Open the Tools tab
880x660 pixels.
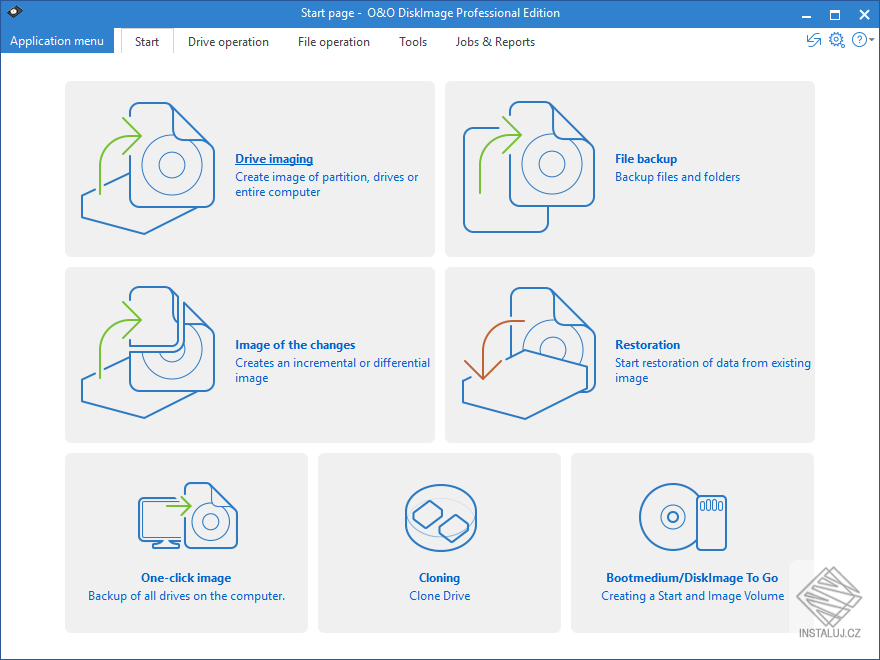[x=413, y=42]
